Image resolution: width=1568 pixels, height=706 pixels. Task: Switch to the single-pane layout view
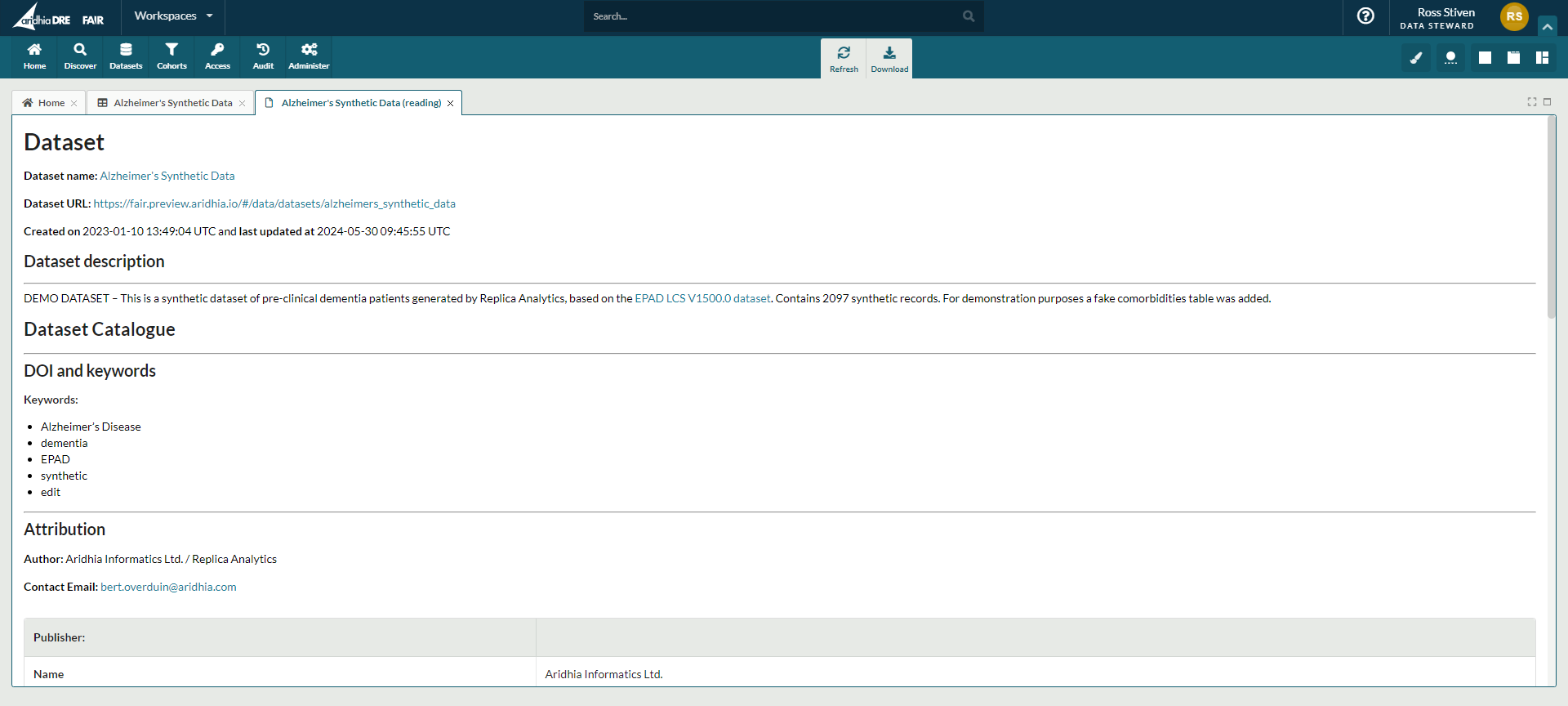1485,58
